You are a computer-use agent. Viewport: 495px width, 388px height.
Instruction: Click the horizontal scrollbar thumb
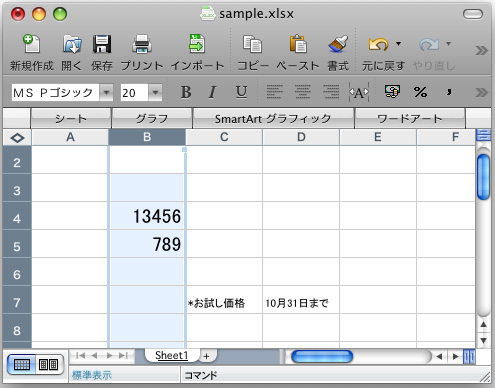point(322,357)
